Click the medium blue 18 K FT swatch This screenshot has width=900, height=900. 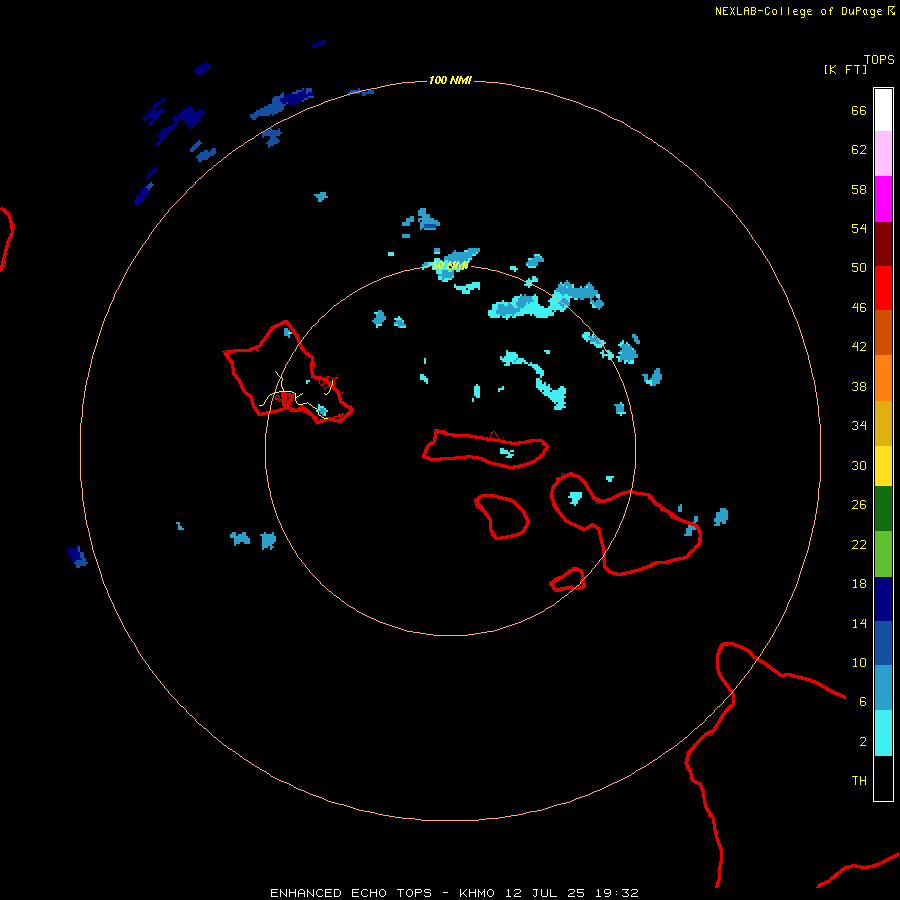coord(883,643)
